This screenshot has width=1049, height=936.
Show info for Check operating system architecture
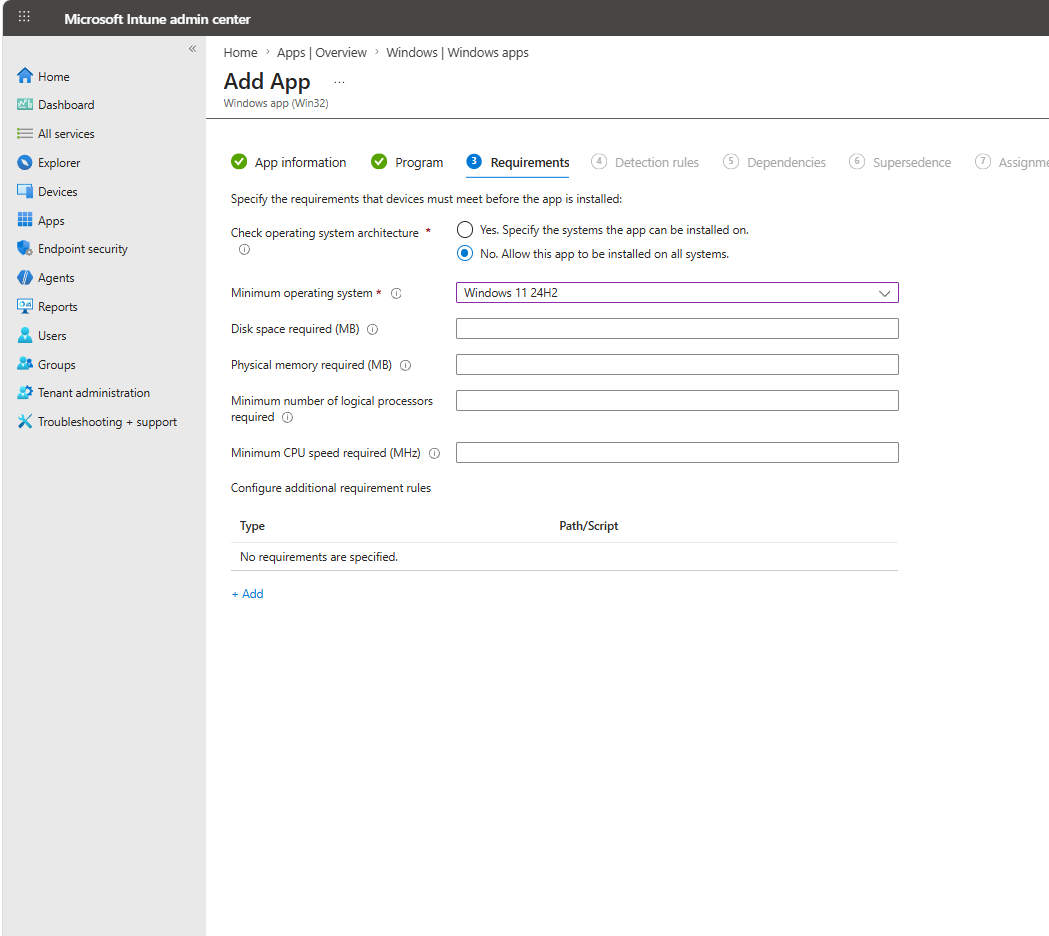coord(245,250)
